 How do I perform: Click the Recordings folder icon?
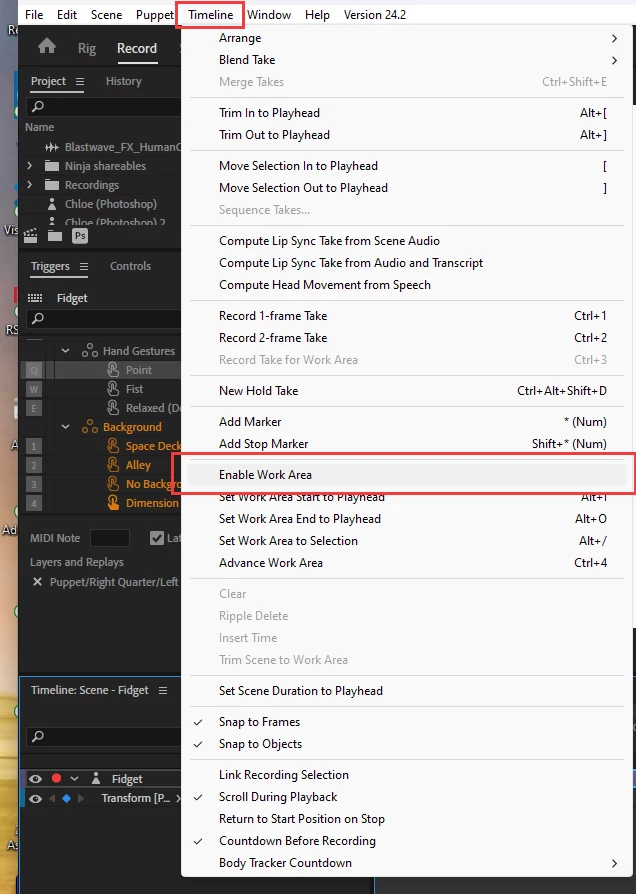pyautogui.click(x=52, y=185)
